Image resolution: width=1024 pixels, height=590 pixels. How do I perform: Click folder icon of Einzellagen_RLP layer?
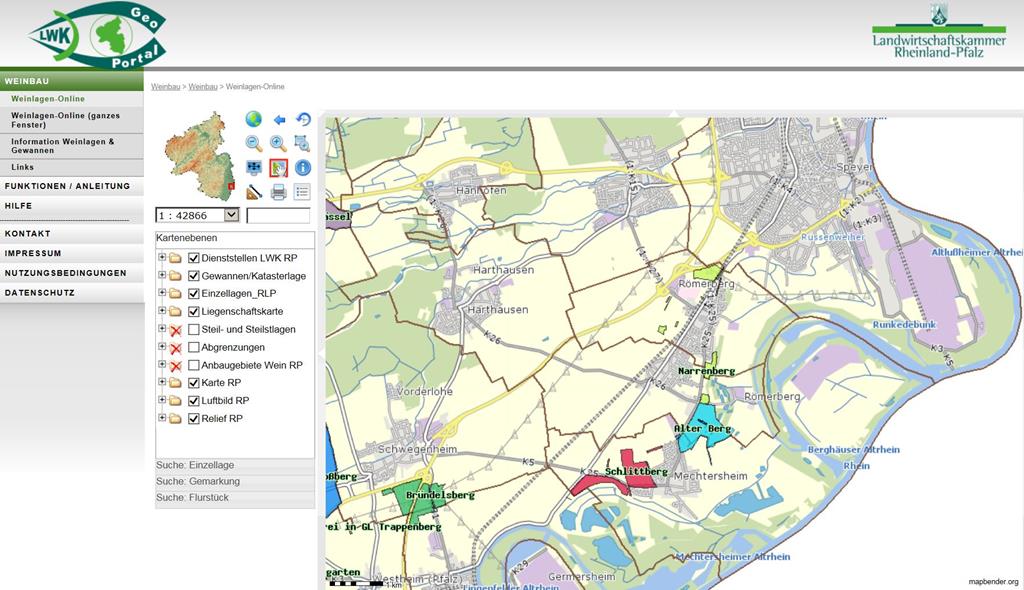pos(175,294)
